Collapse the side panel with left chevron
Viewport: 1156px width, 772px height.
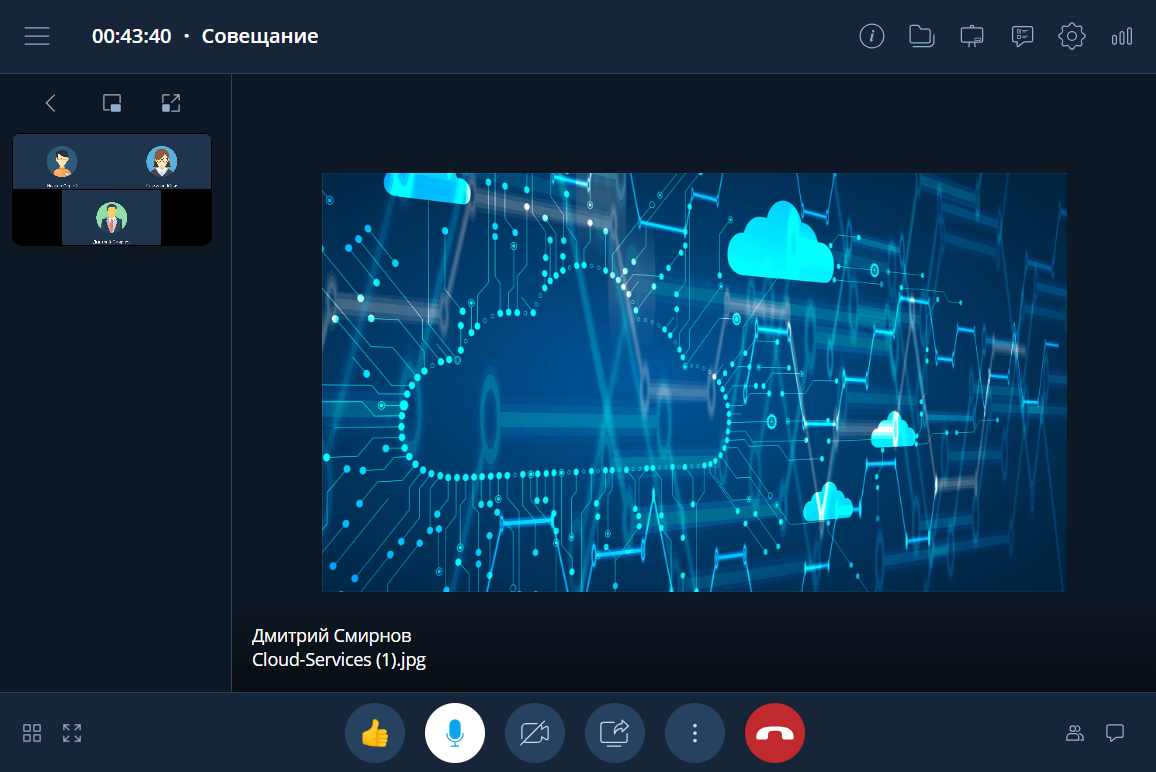tap(51, 103)
